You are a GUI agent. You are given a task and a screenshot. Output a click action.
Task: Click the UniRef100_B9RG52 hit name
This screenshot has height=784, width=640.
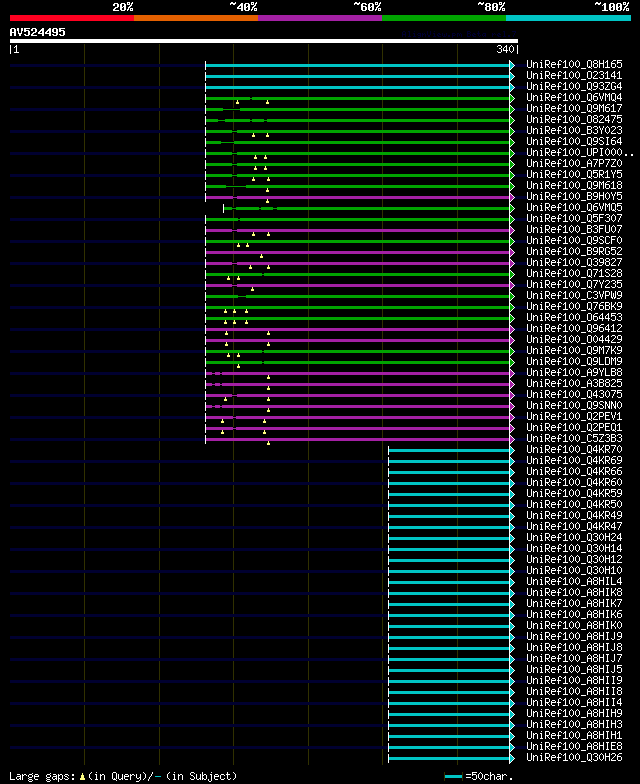[574, 252]
